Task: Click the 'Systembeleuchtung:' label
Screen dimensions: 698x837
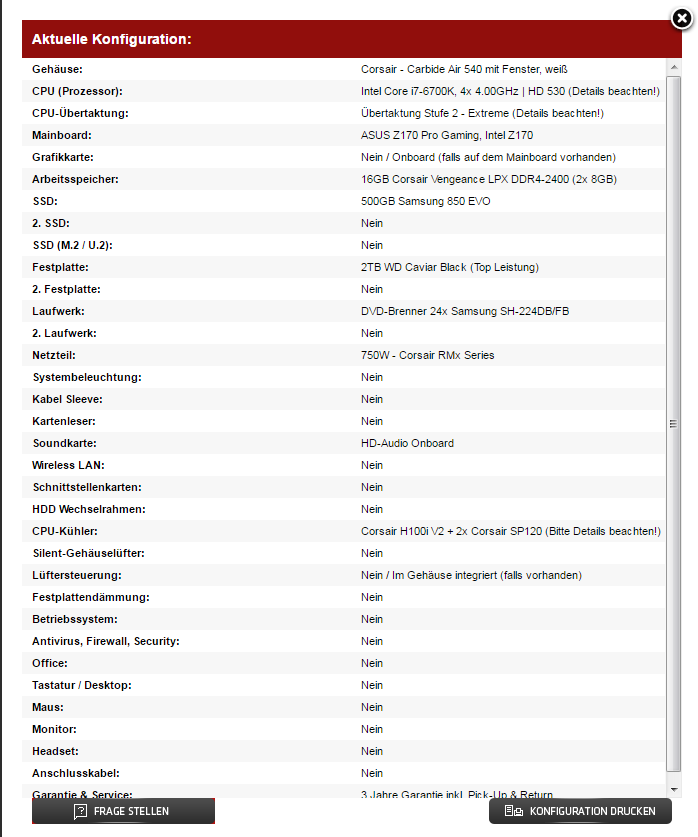Action: pos(87,377)
